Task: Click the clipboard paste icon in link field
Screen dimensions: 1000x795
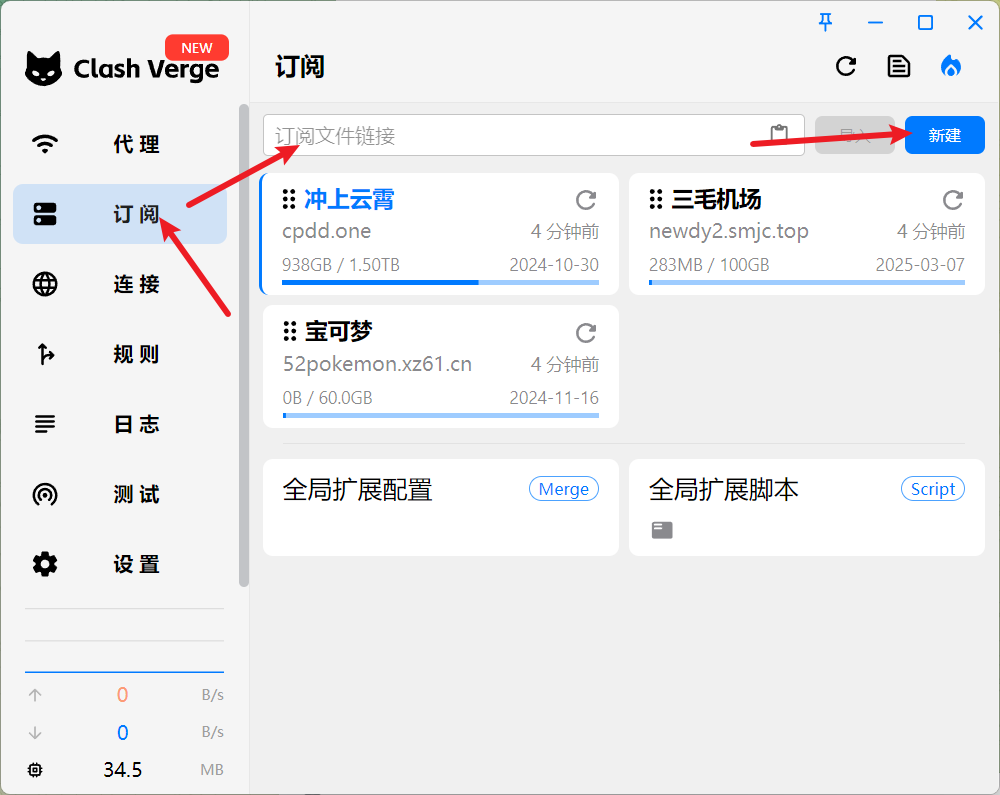Action: tap(779, 135)
